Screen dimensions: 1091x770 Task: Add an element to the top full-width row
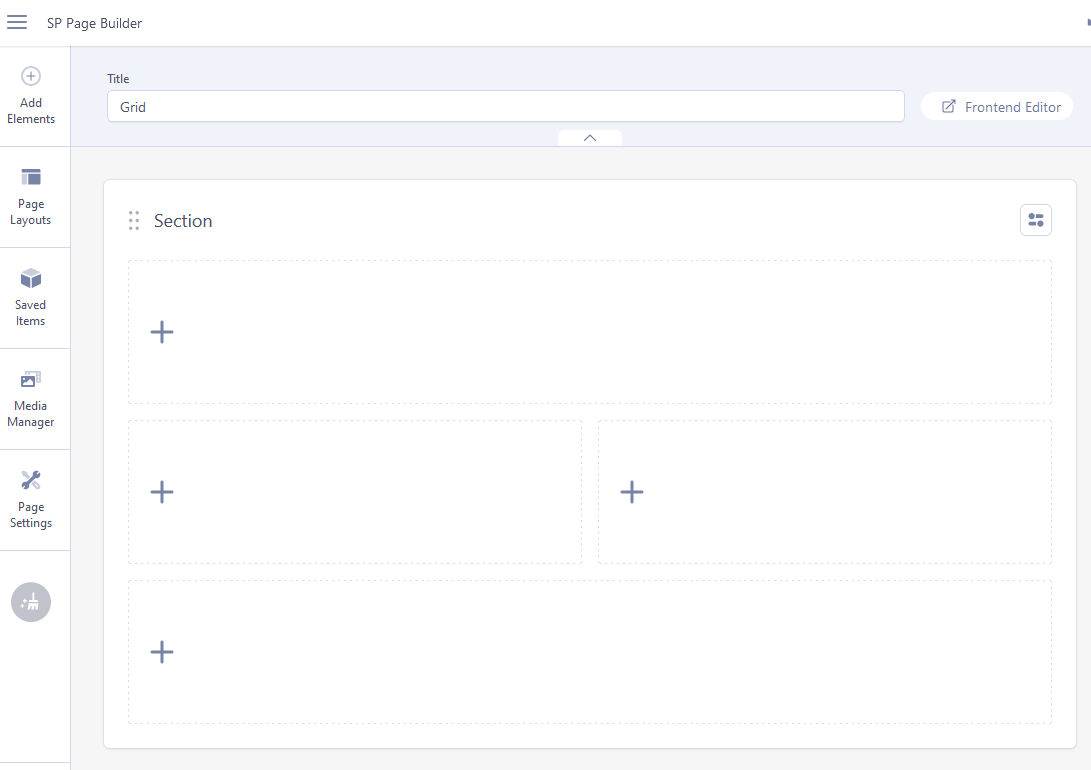pyautogui.click(x=162, y=332)
